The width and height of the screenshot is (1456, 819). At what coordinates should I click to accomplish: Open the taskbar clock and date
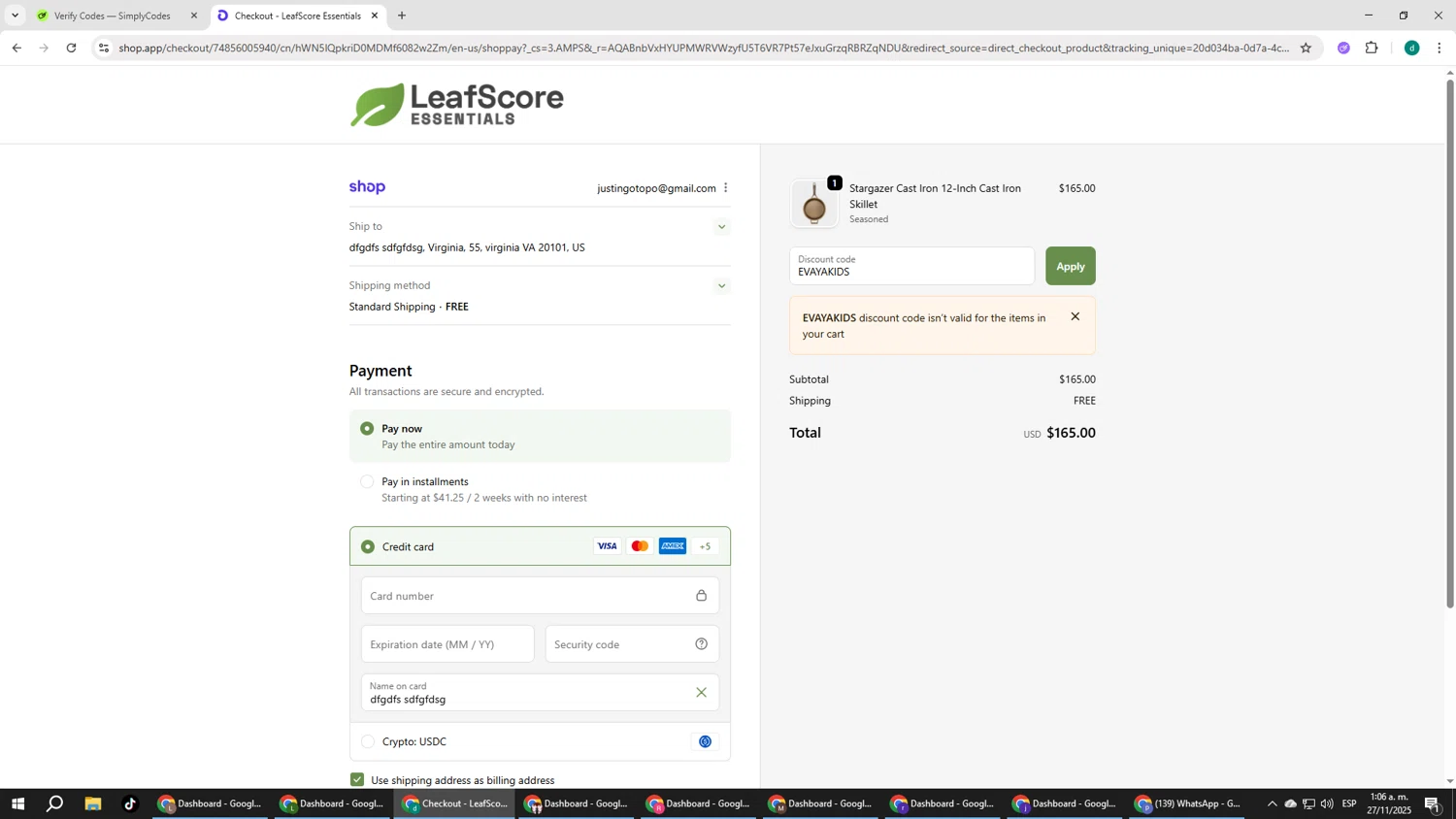tap(1390, 803)
